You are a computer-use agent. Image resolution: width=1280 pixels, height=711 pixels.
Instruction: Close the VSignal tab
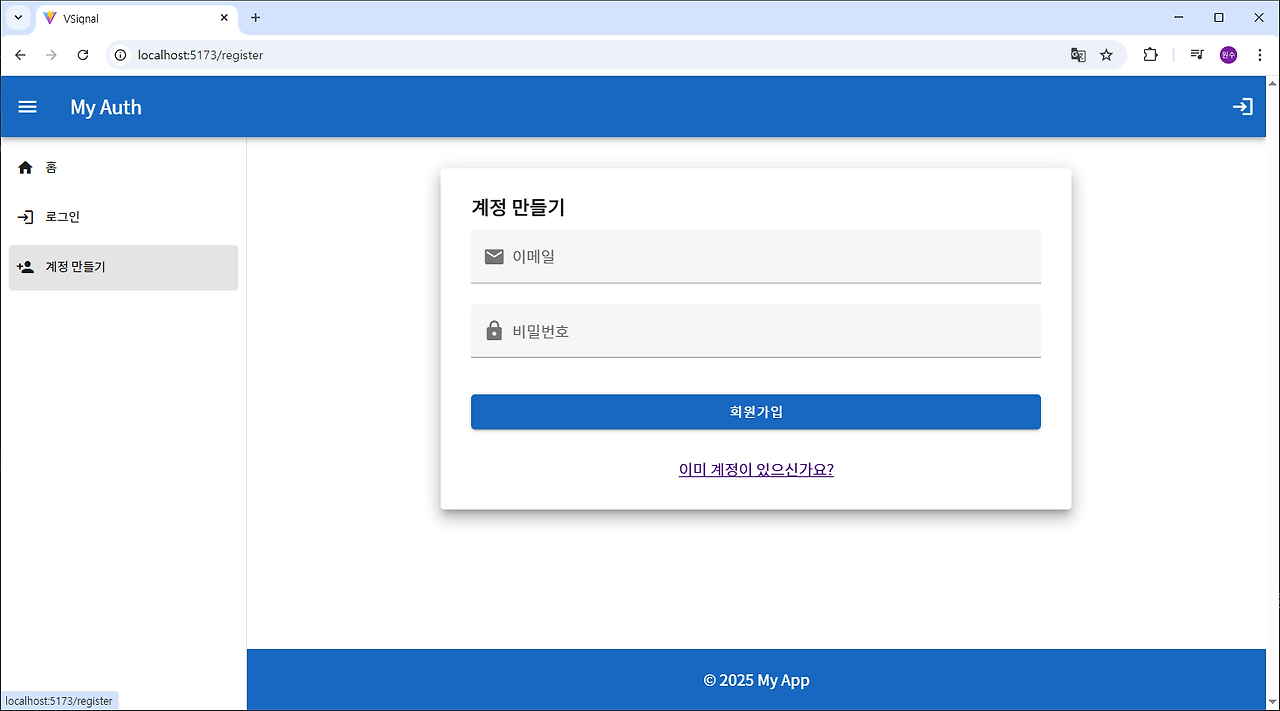224,18
